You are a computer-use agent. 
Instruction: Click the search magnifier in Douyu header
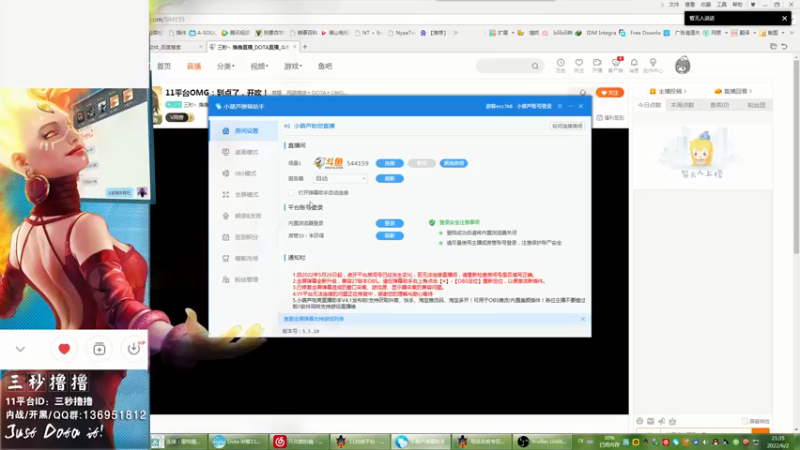[535, 66]
